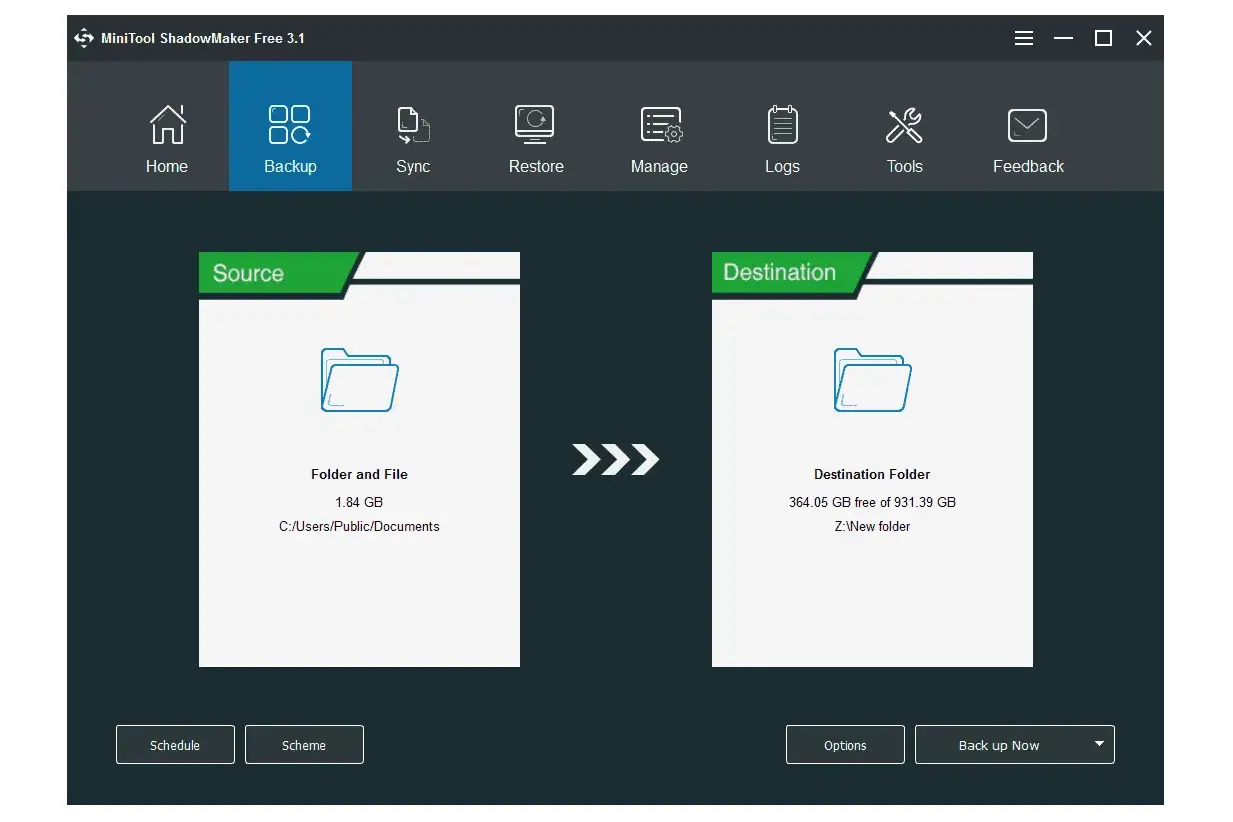This screenshot has width=1233, height=822.
Task: Open the Tools wrench icon
Action: coord(905,125)
